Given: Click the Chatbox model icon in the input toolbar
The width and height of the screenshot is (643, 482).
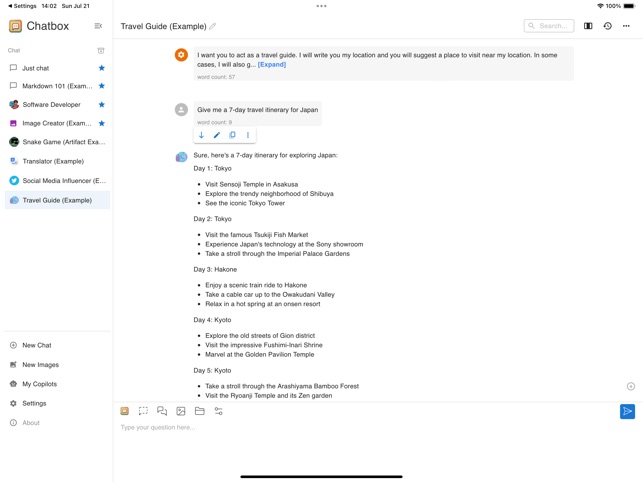Looking at the screenshot, I should [125, 411].
